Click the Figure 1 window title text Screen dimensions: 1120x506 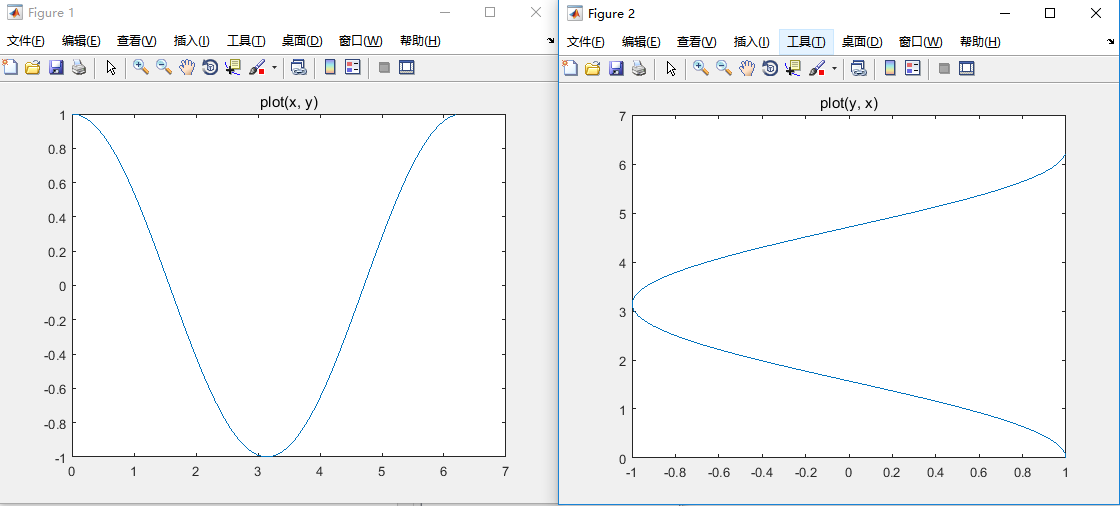coord(50,13)
